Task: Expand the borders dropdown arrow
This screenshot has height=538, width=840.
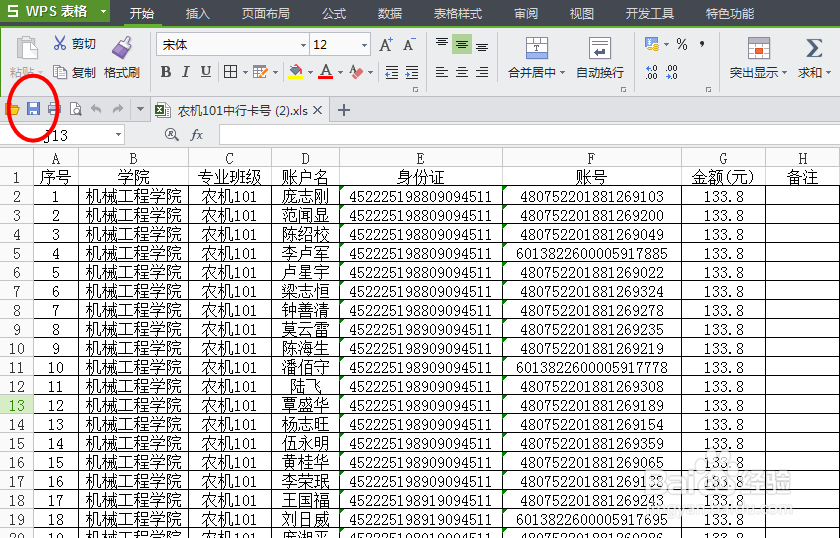Action: pyautogui.click(x=245, y=72)
